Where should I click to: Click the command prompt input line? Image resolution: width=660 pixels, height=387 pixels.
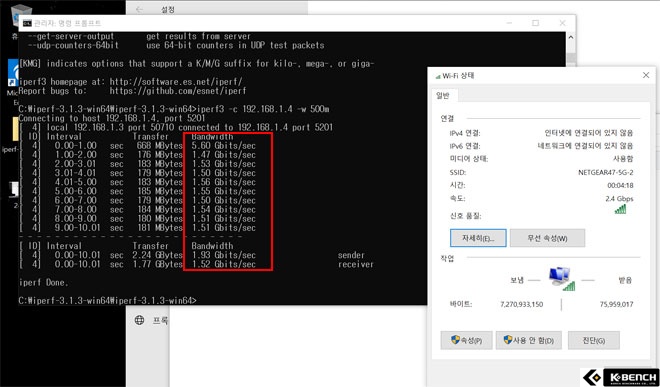click(108, 301)
